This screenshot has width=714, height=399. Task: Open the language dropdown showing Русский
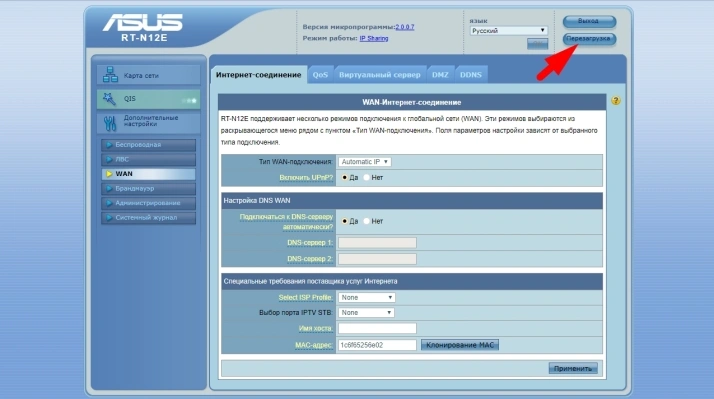pos(508,31)
